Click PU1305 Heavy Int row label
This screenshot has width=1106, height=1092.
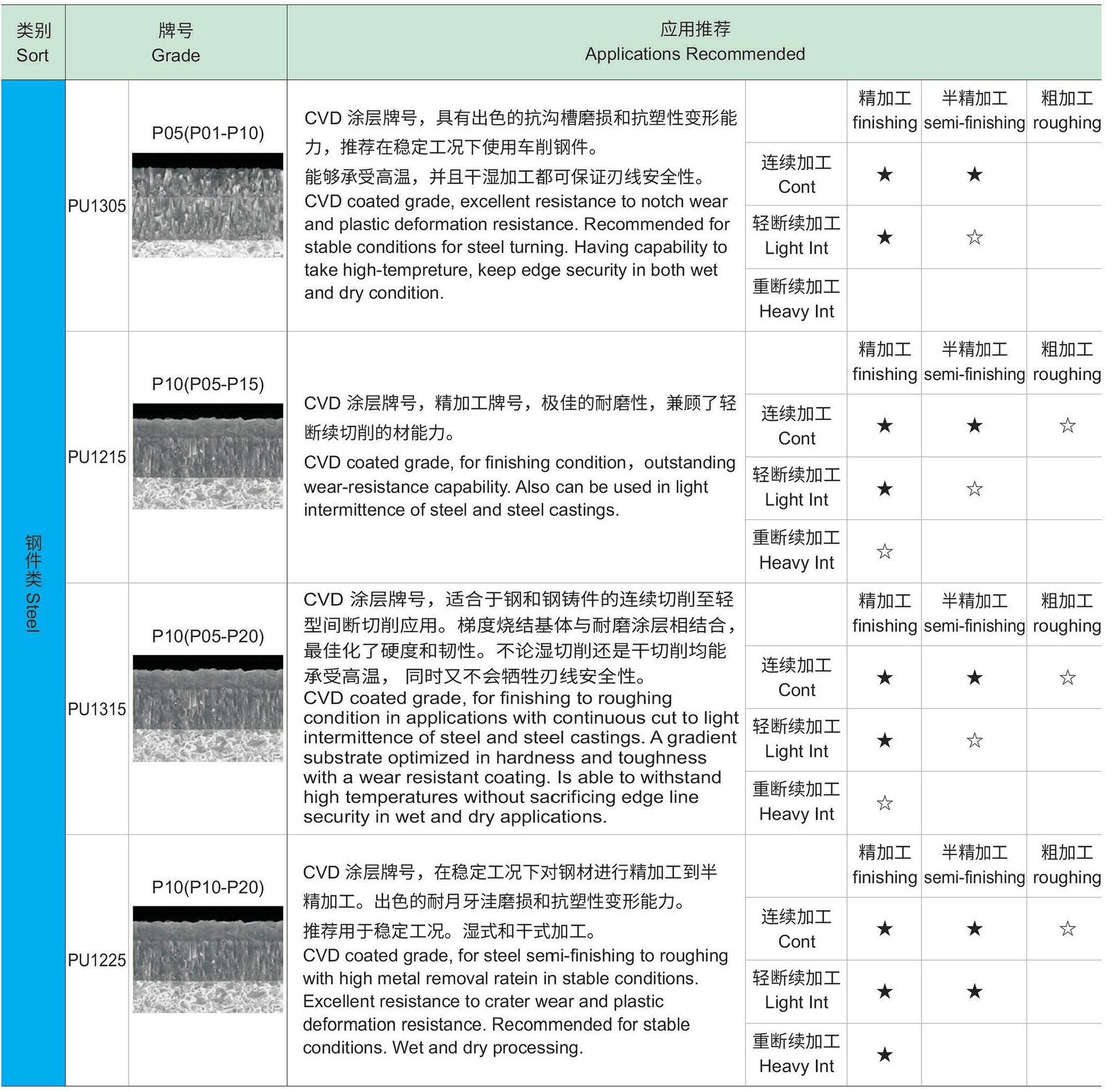coord(797,299)
